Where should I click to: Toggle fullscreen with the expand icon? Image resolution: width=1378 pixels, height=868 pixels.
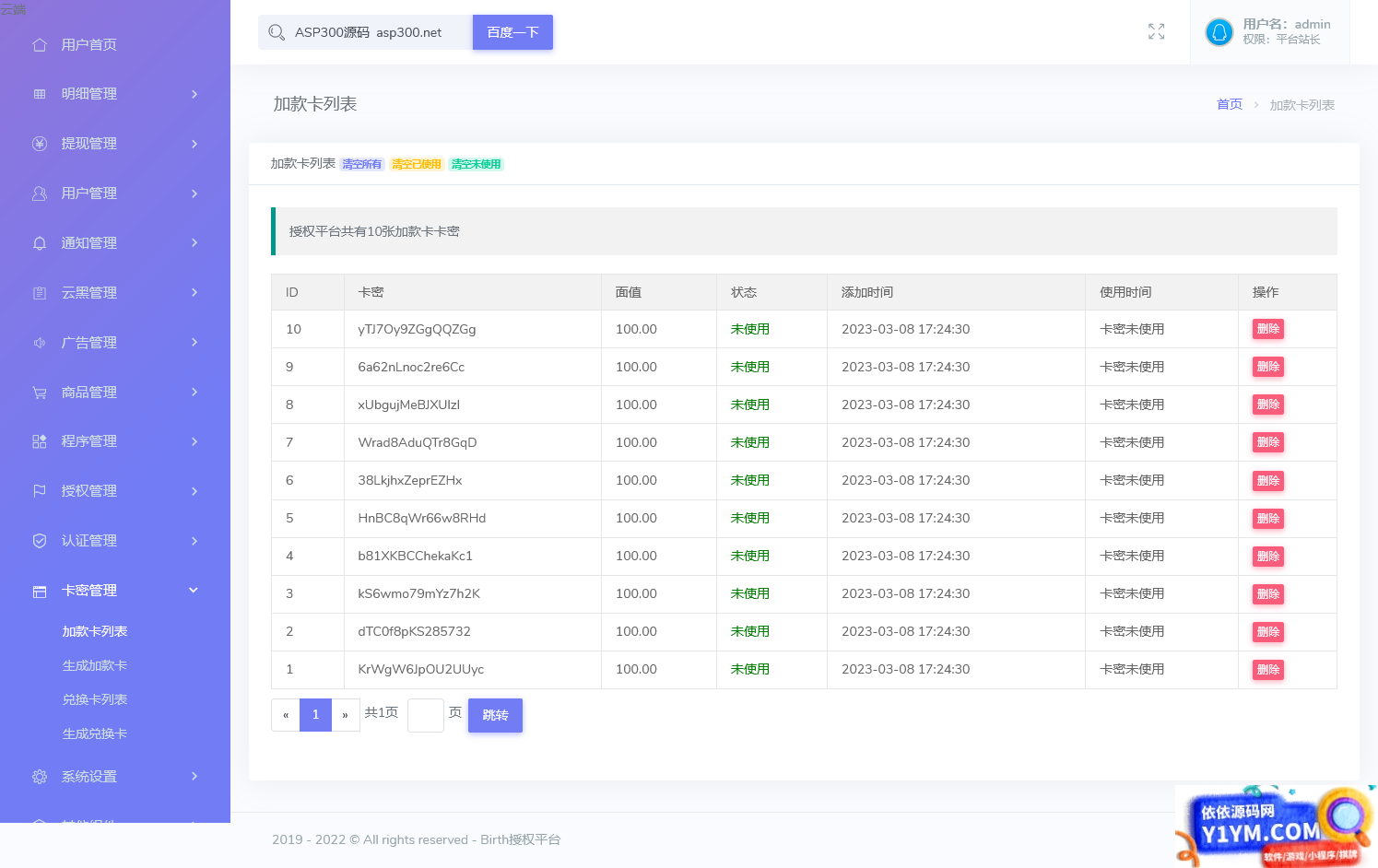(1157, 31)
